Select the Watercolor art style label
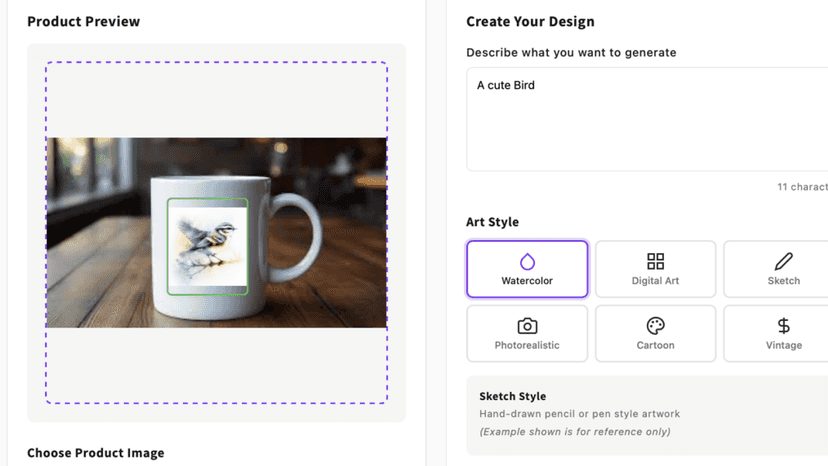Screen dimensions: 828x466 pyautogui.click(x=527, y=281)
